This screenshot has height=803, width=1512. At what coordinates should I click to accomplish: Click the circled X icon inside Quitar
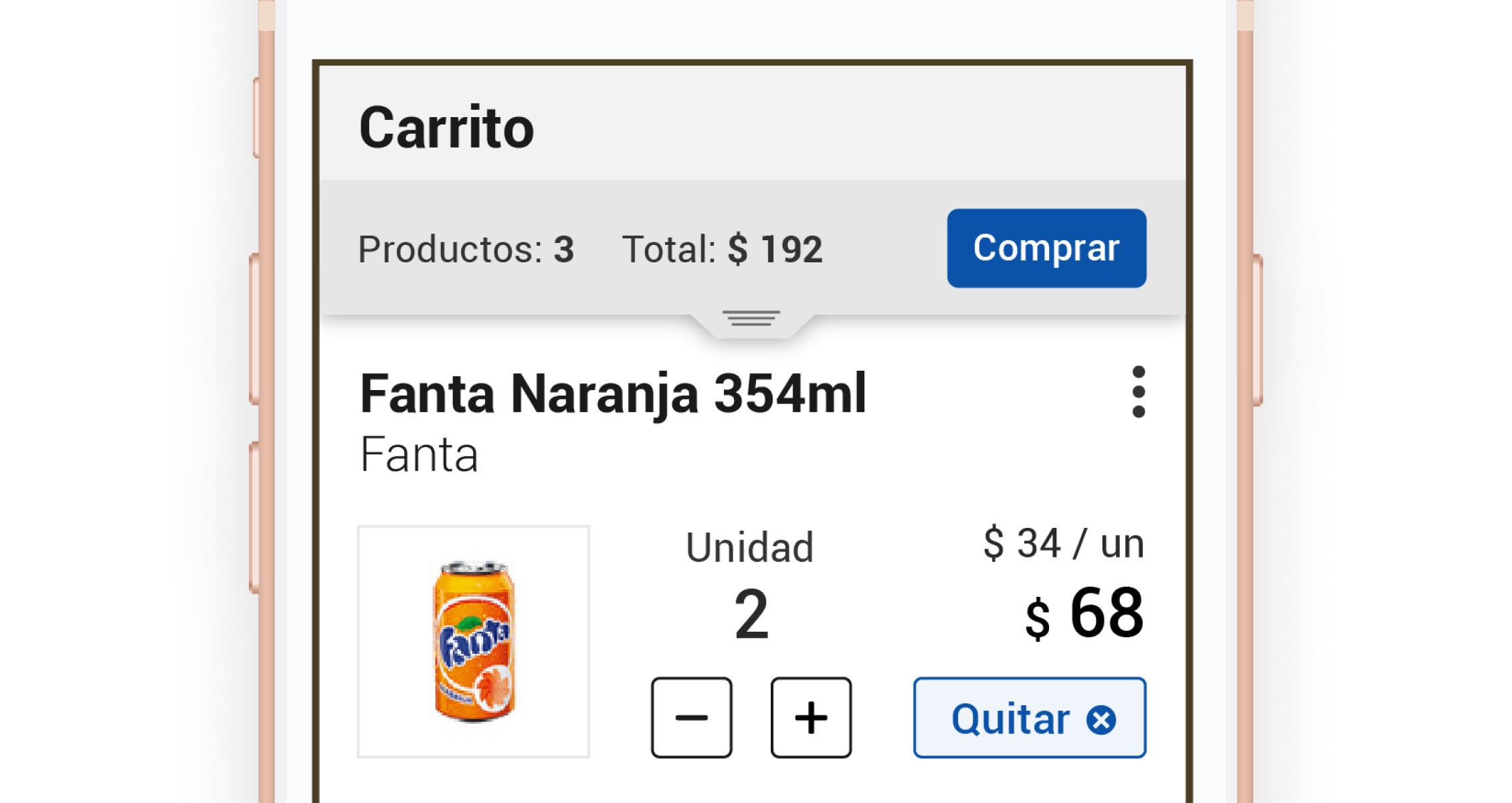click(1101, 720)
